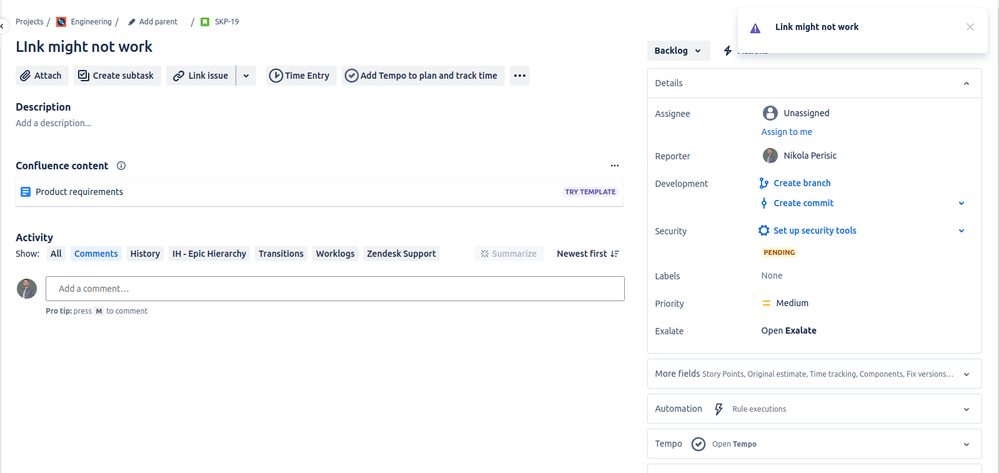The height and width of the screenshot is (473, 999).
Task: Click the TRY TEMPLATE badge
Action: (x=591, y=192)
